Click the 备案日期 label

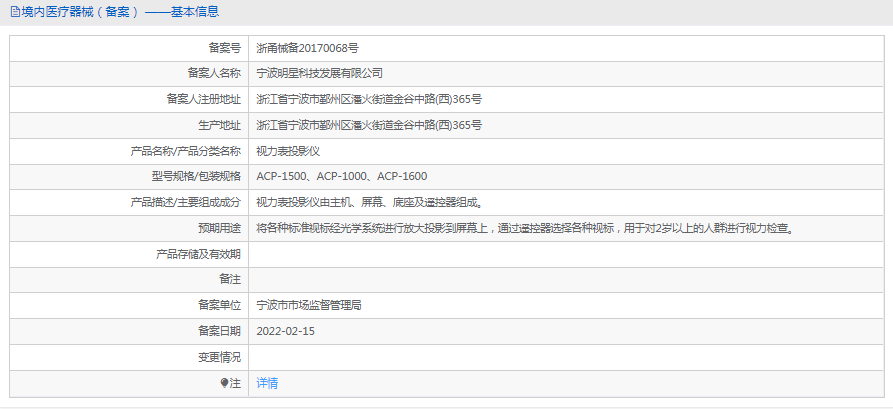click(x=219, y=331)
